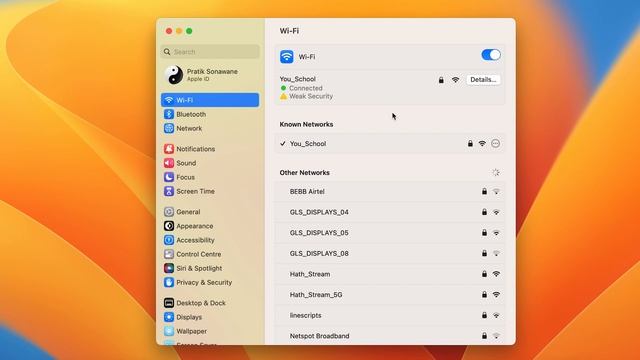The image size is (640, 360).
Task: Click the Appearance icon in the sidebar
Action: [x=169, y=226]
